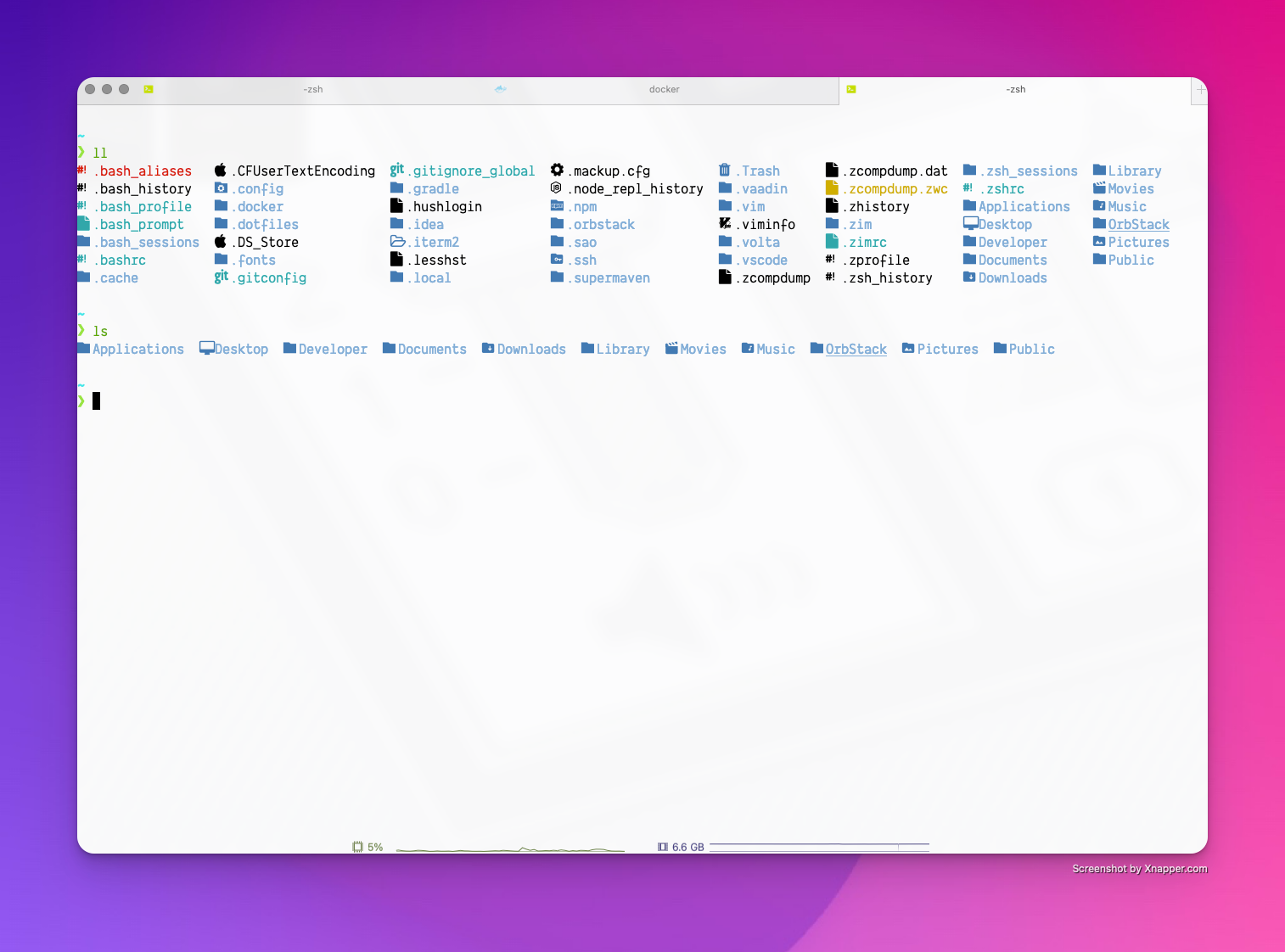
Task: Click the .cache folder name
Action: [x=115, y=277]
